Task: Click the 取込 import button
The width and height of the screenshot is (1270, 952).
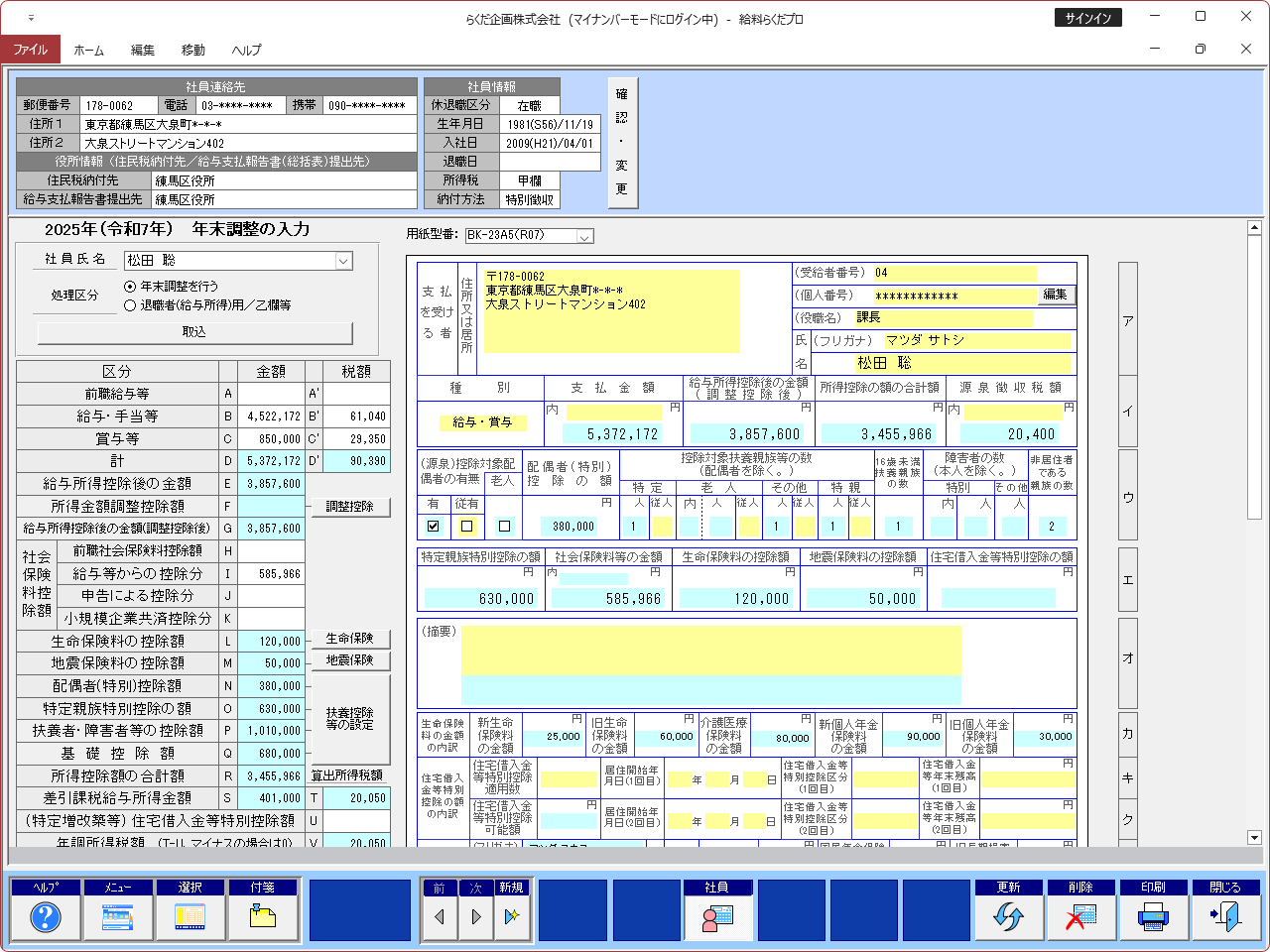Action: 194,332
